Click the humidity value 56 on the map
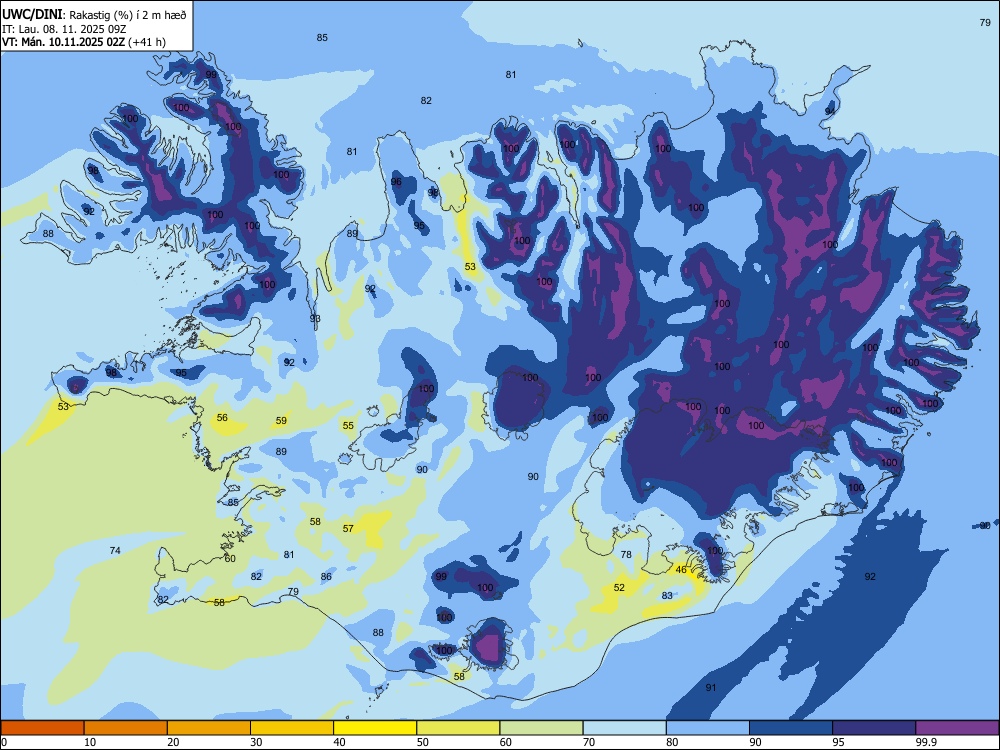 [222, 418]
